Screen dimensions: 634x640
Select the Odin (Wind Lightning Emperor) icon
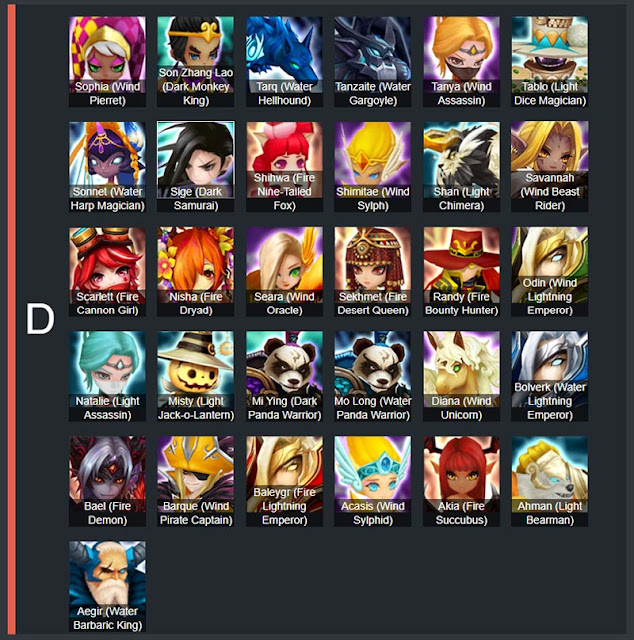[x=549, y=272]
